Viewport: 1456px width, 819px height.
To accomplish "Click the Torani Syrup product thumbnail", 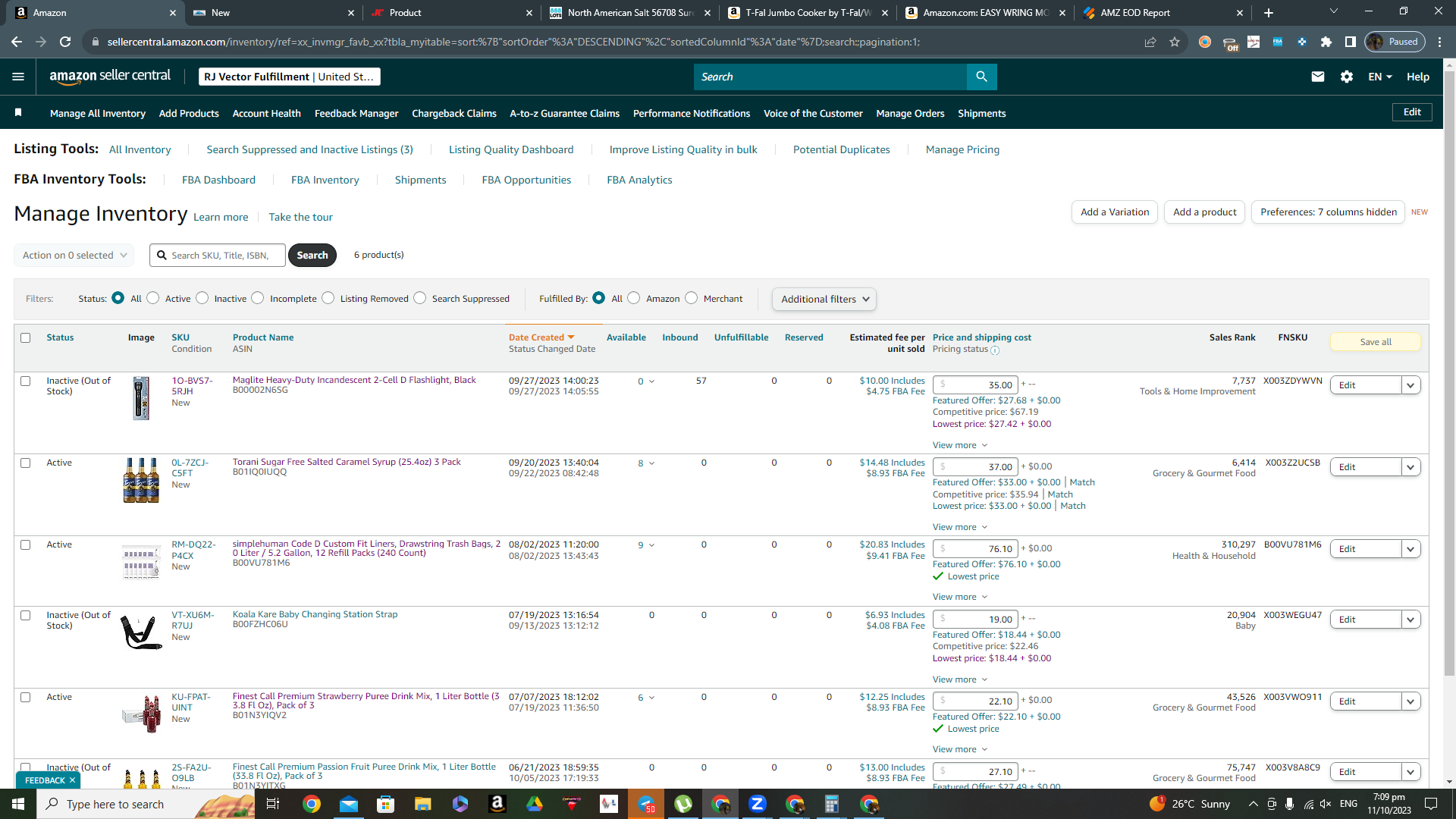I will (x=141, y=480).
